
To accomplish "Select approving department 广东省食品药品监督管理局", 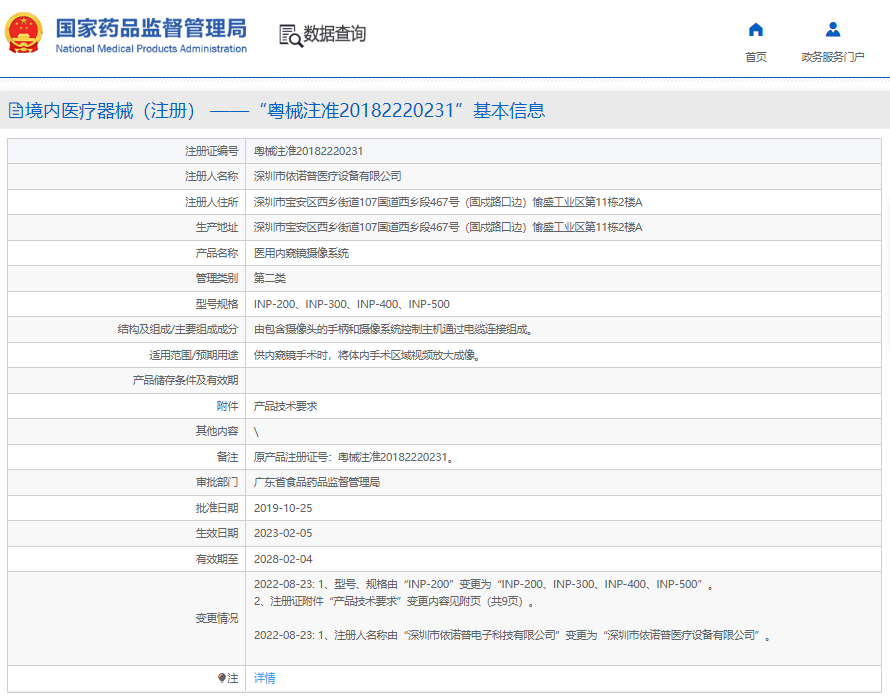I will [317, 483].
